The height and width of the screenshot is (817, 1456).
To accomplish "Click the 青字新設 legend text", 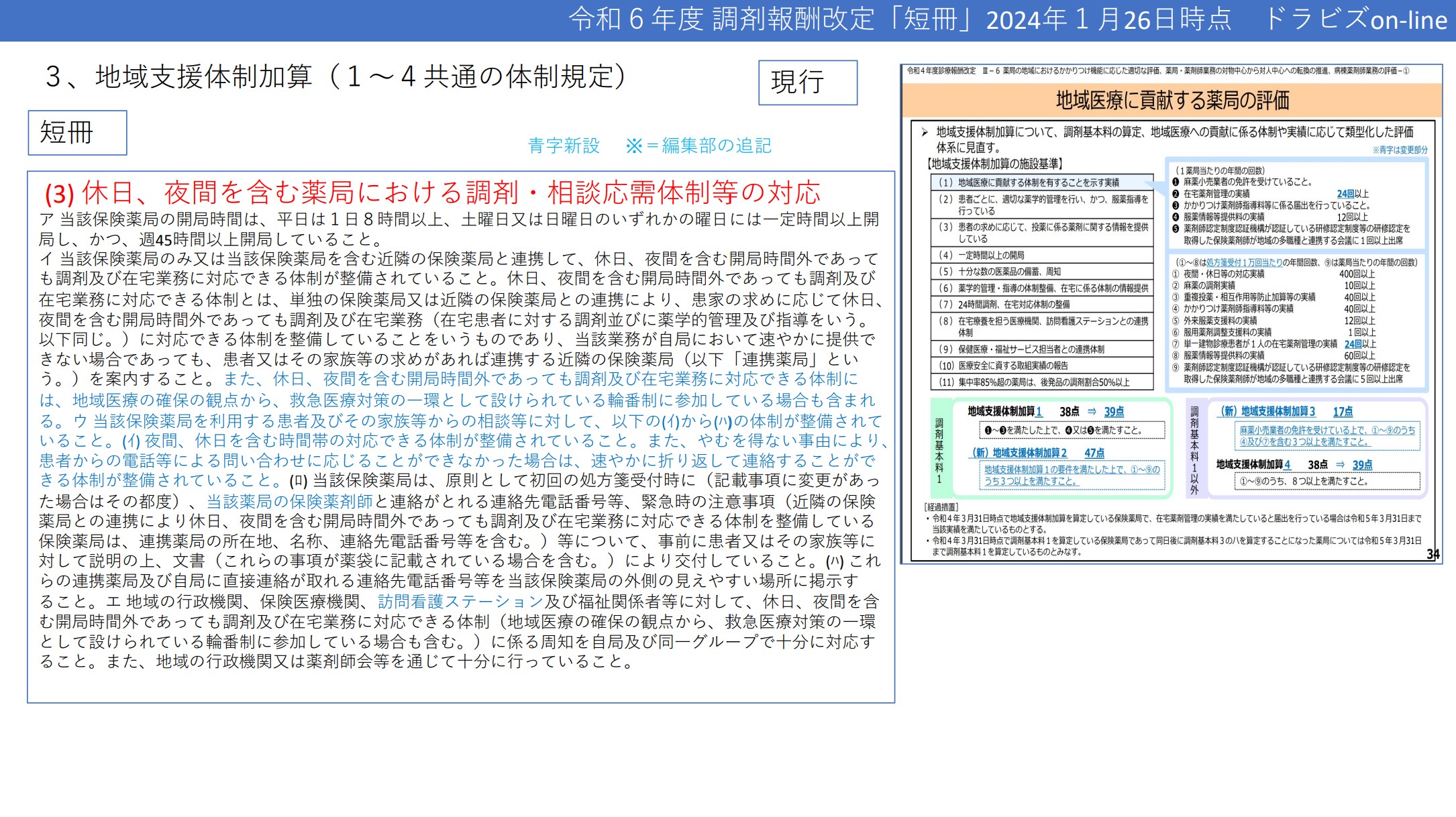I will point(564,146).
